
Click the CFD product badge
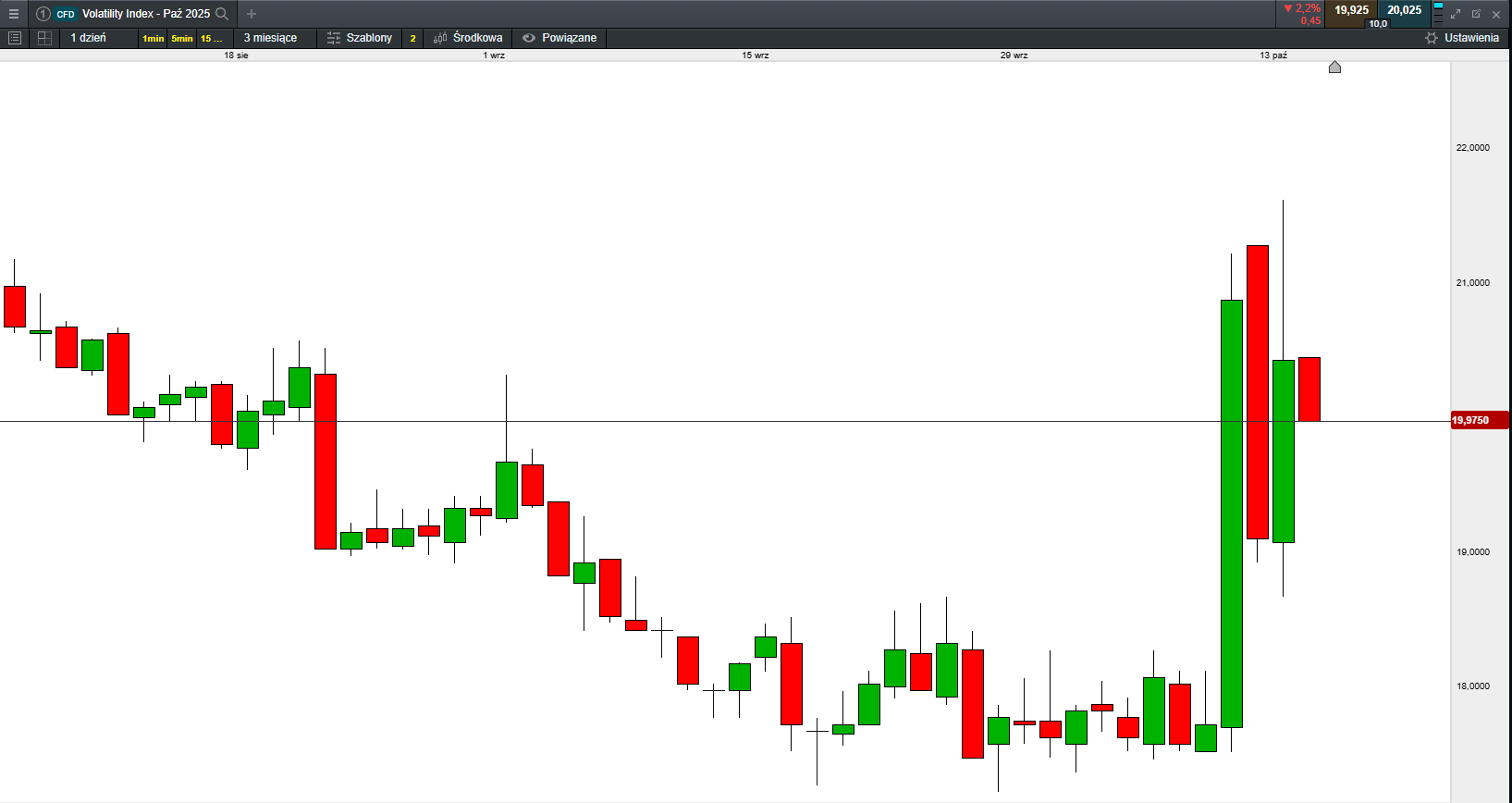click(65, 14)
